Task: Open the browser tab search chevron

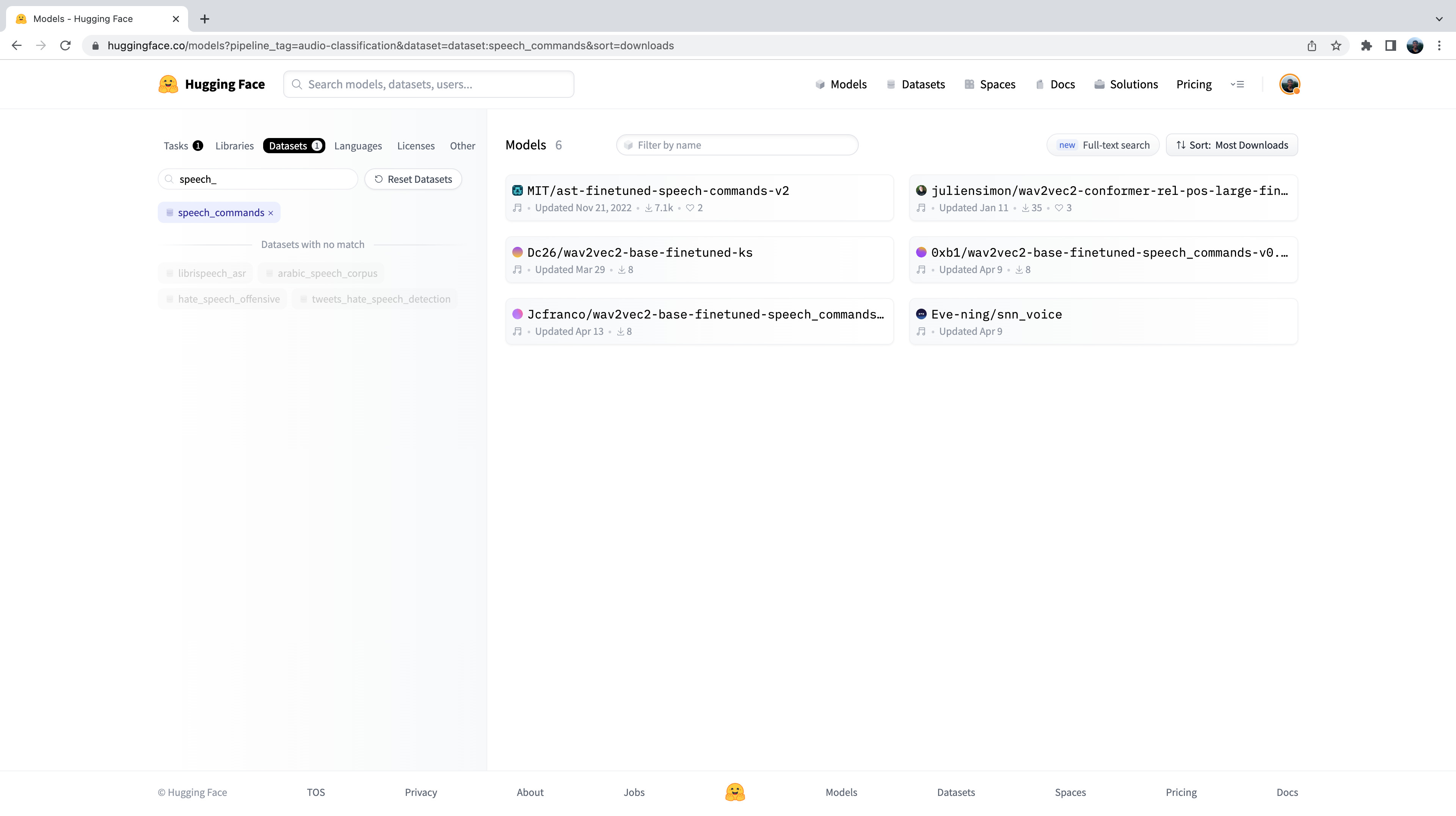Action: [x=1439, y=19]
